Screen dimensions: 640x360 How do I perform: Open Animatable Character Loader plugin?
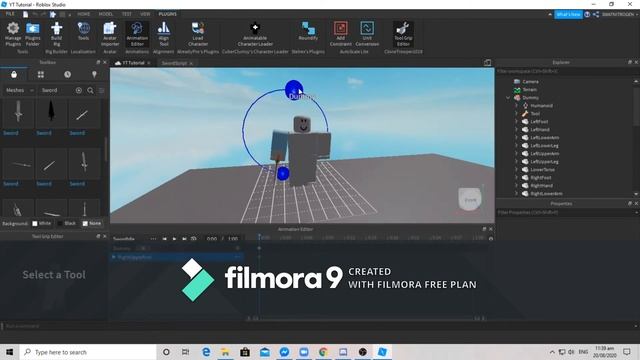255,34
